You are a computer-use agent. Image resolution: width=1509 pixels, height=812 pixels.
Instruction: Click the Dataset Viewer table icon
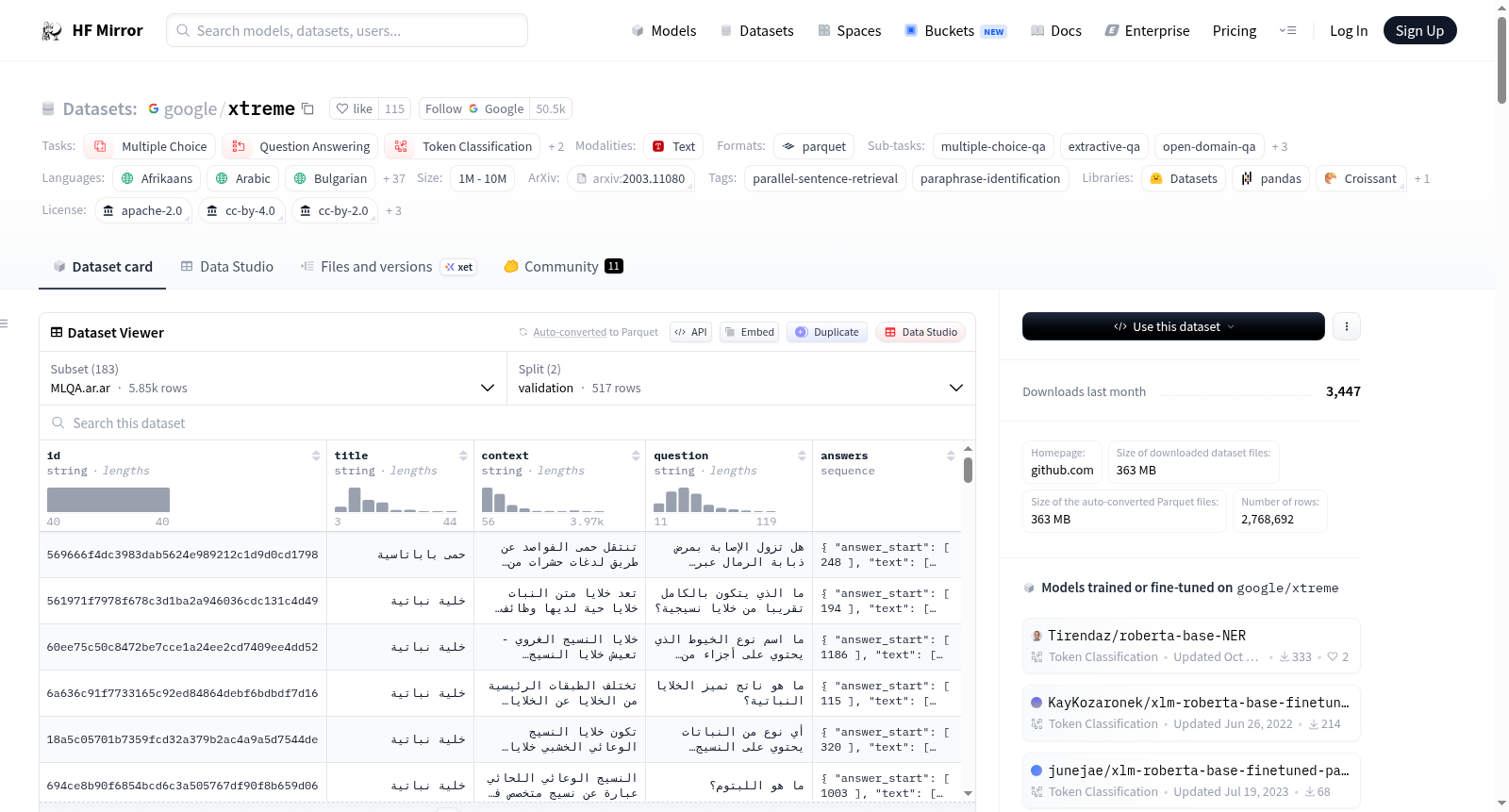coord(57,332)
